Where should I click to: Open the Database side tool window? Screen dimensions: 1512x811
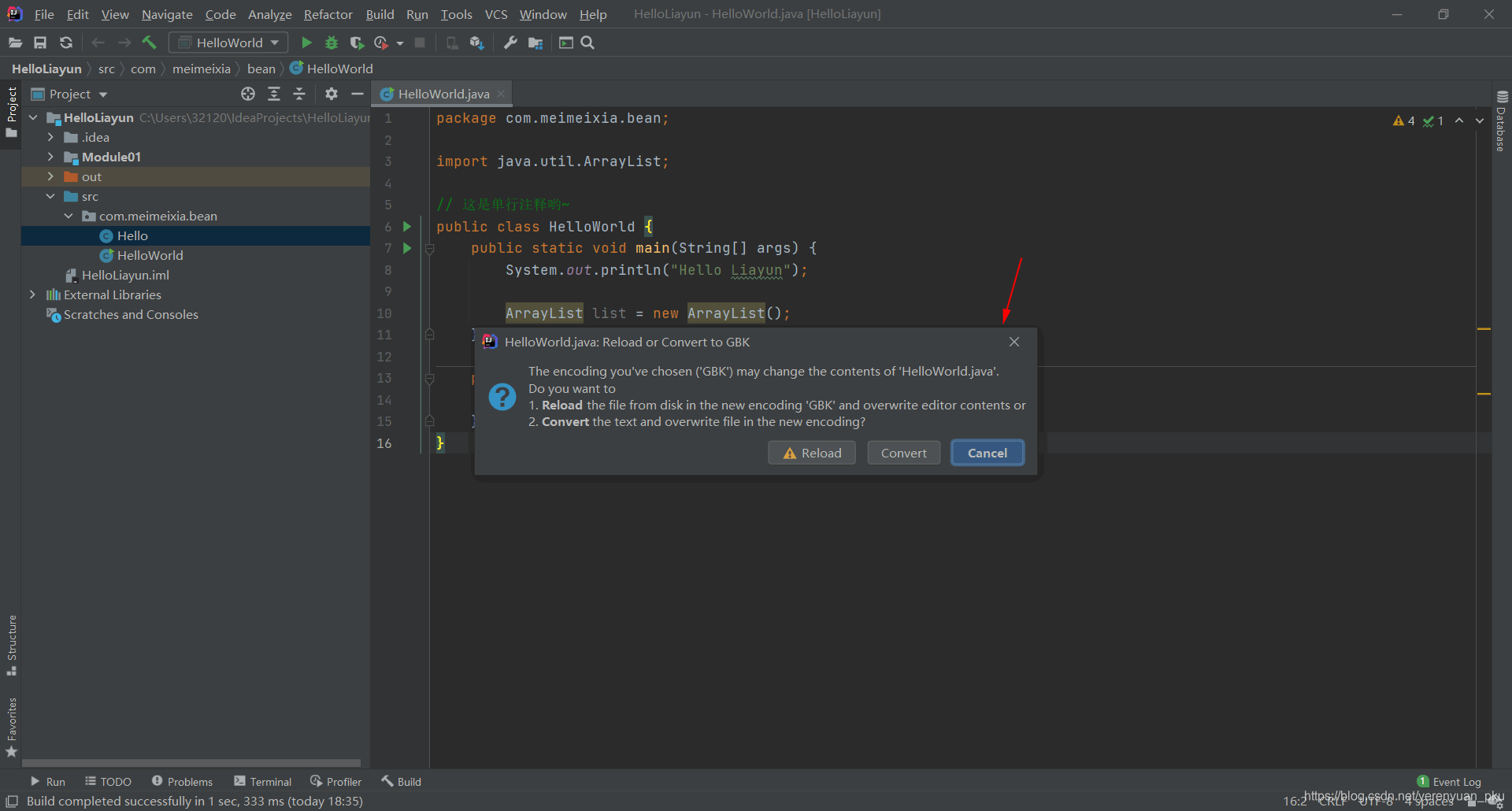tap(1502, 121)
